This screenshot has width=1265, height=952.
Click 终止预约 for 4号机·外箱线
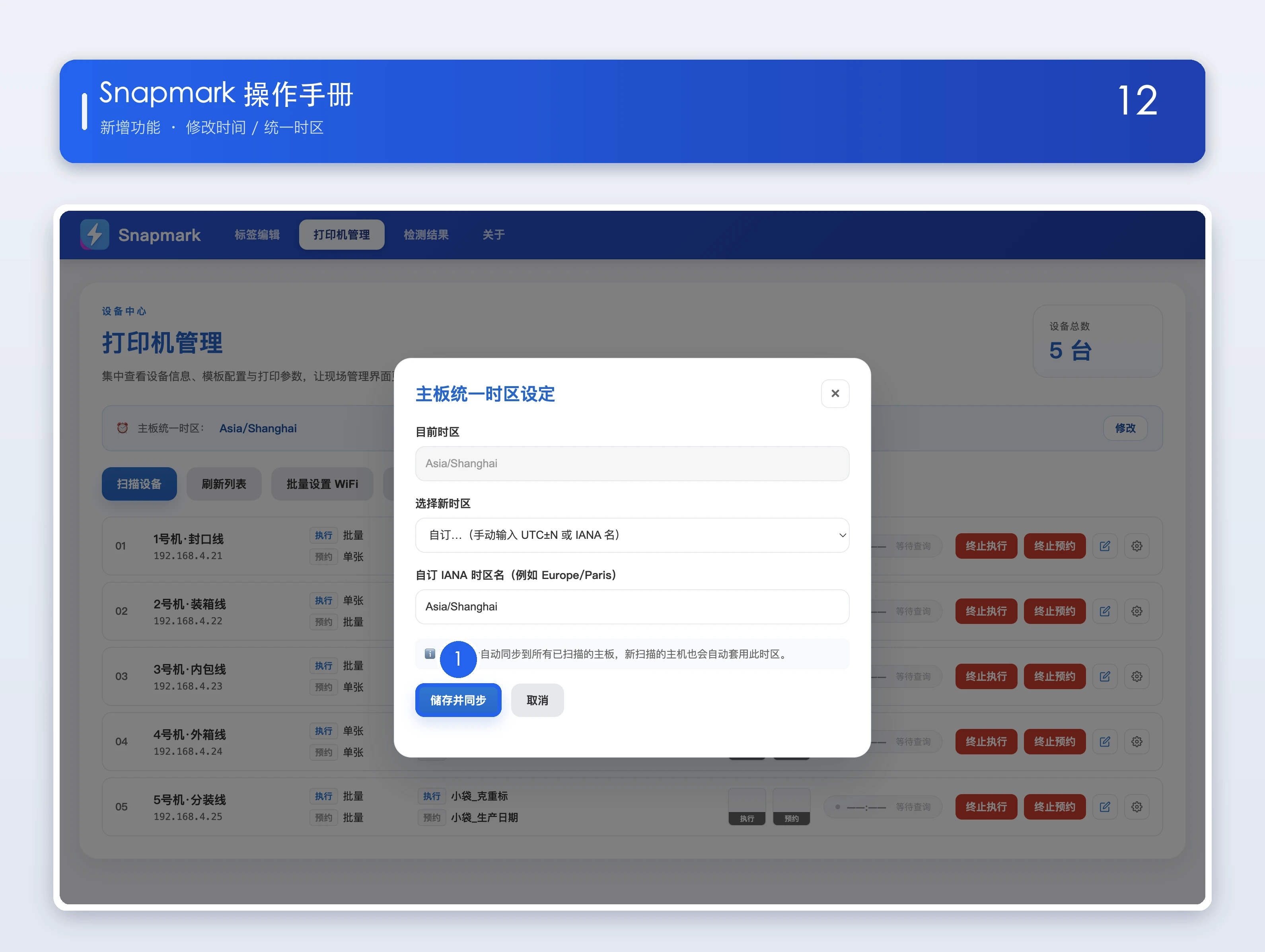click(x=1055, y=742)
